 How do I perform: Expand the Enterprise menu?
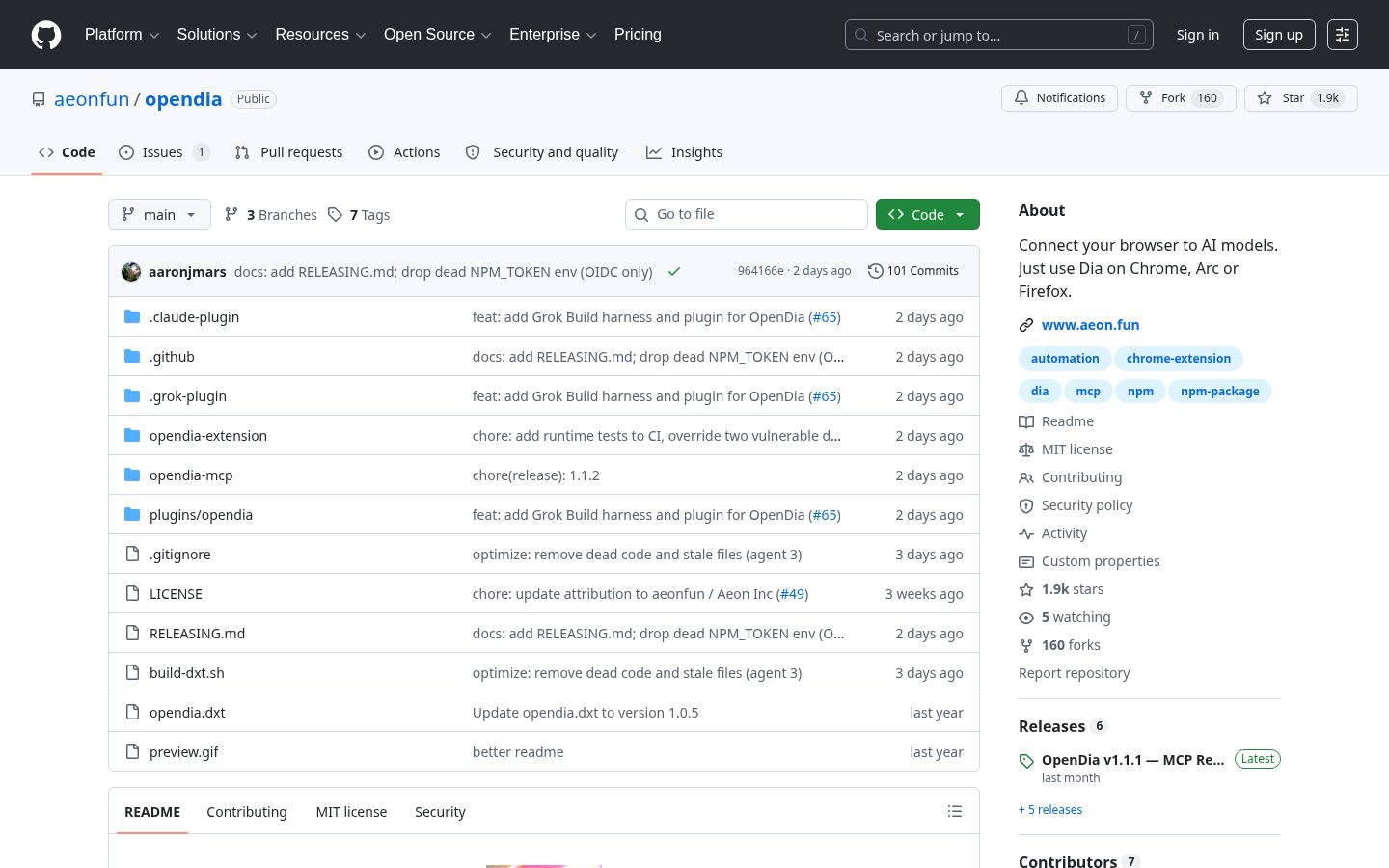point(553,35)
